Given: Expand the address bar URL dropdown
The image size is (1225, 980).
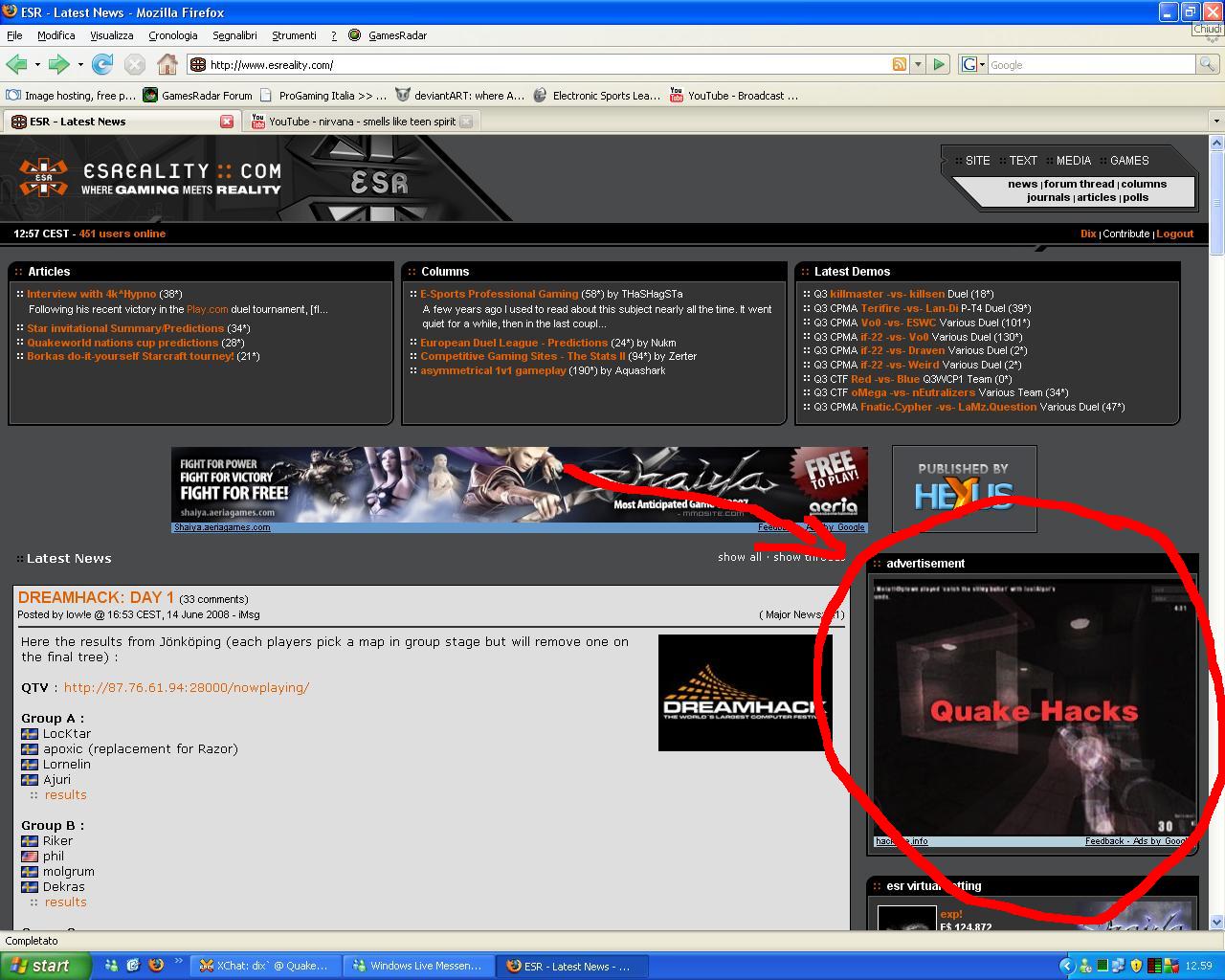Looking at the screenshot, I should (918, 64).
